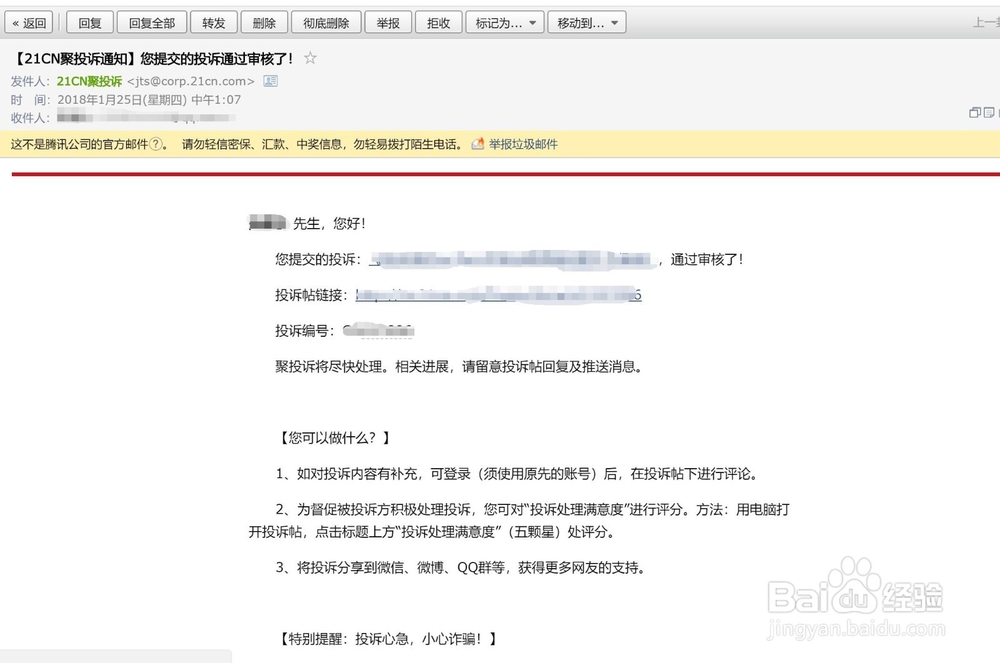
Task: Permanently delete via 彻底删除
Action: 326,23
